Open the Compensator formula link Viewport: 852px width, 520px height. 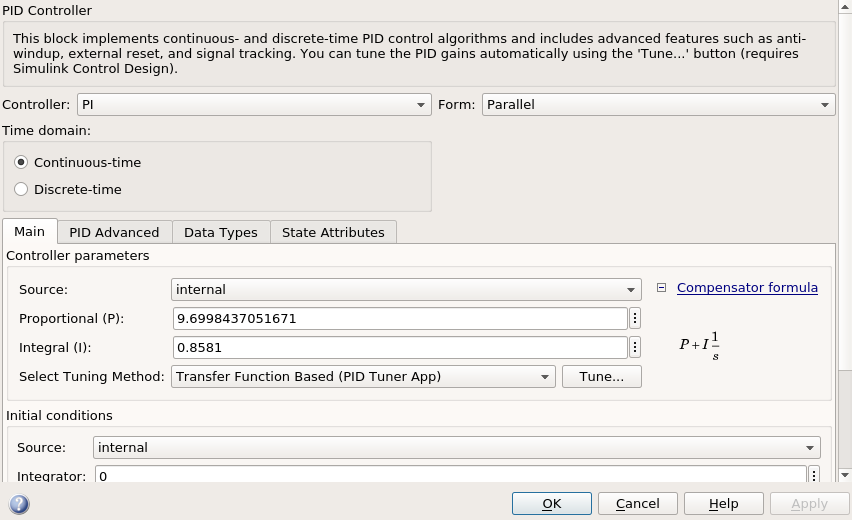(x=747, y=287)
